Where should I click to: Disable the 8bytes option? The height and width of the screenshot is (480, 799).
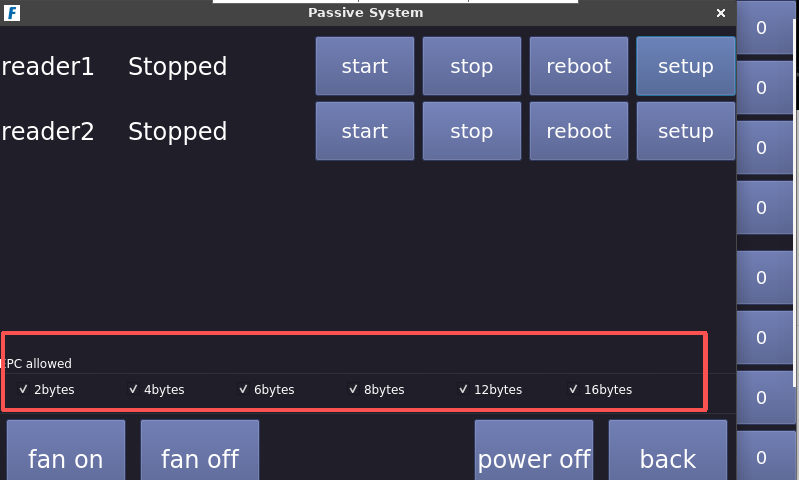coord(354,389)
